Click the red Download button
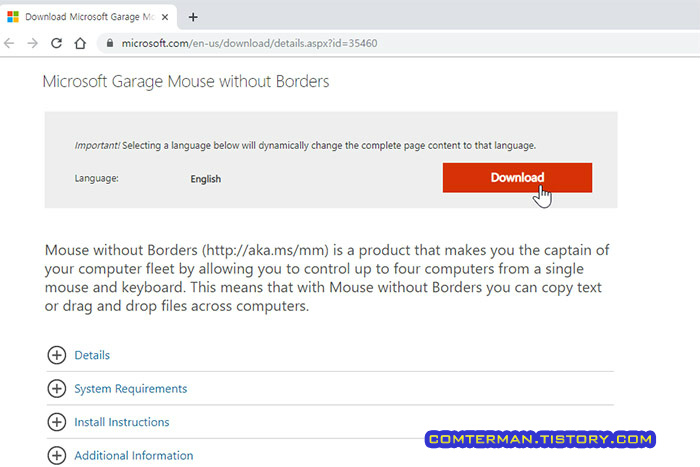700x467 pixels. [x=517, y=178]
